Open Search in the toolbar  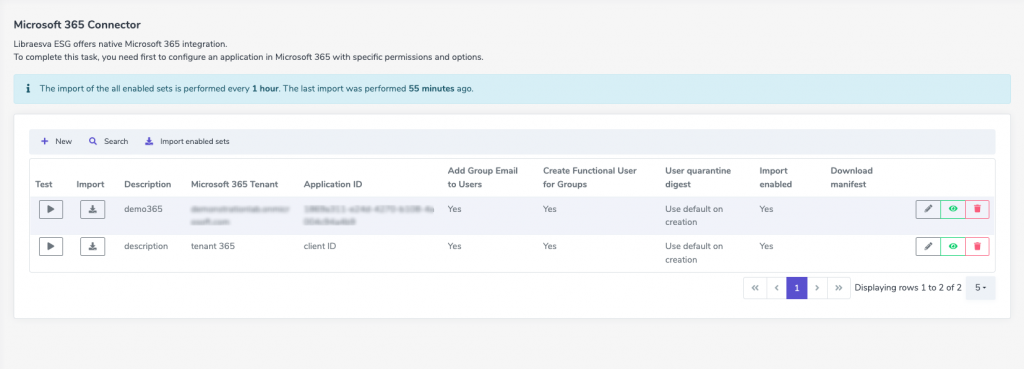[108, 141]
